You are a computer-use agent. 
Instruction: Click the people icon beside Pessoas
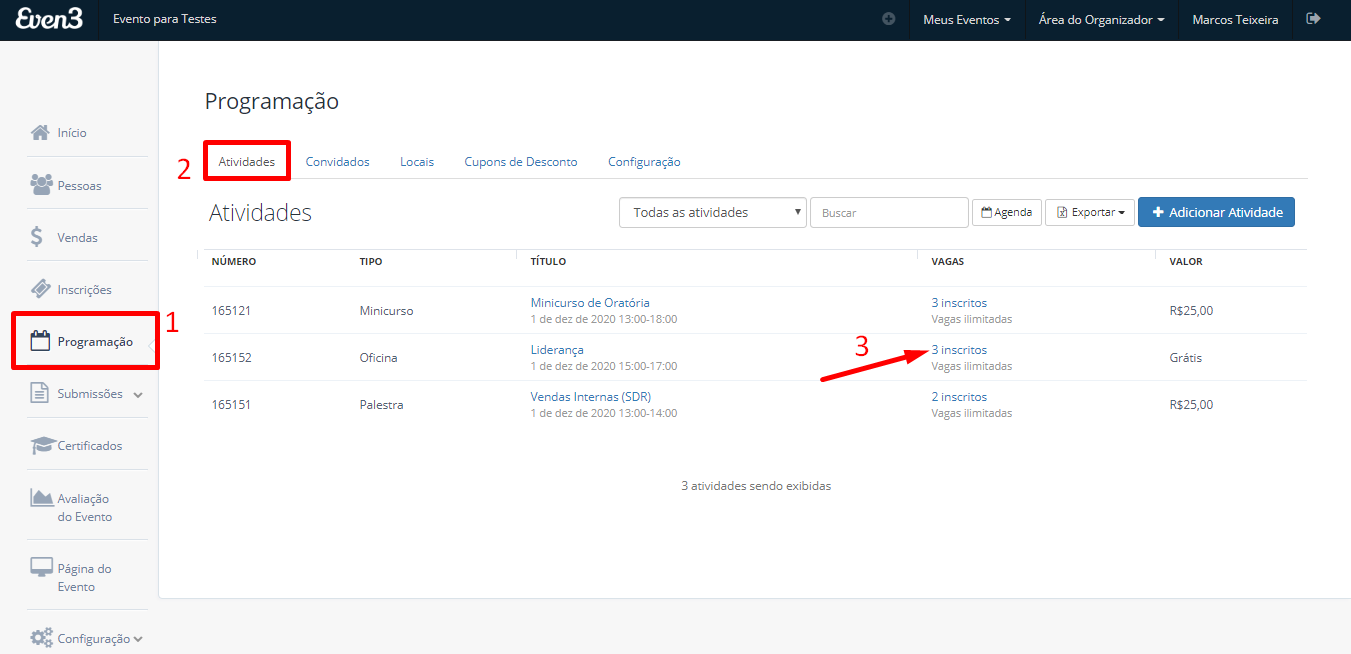tap(41, 184)
